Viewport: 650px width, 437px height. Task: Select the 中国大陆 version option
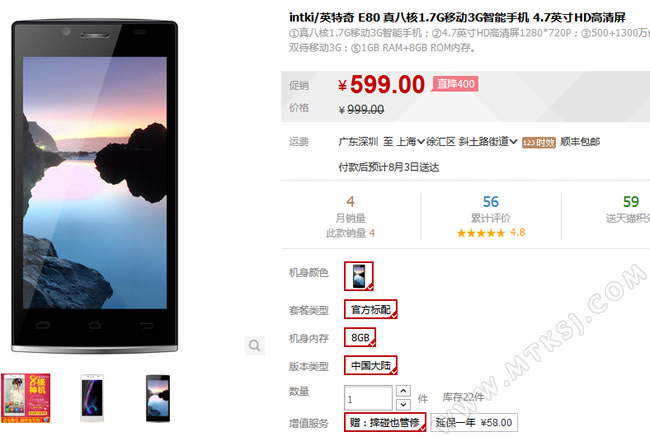click(x=371, y=365)
